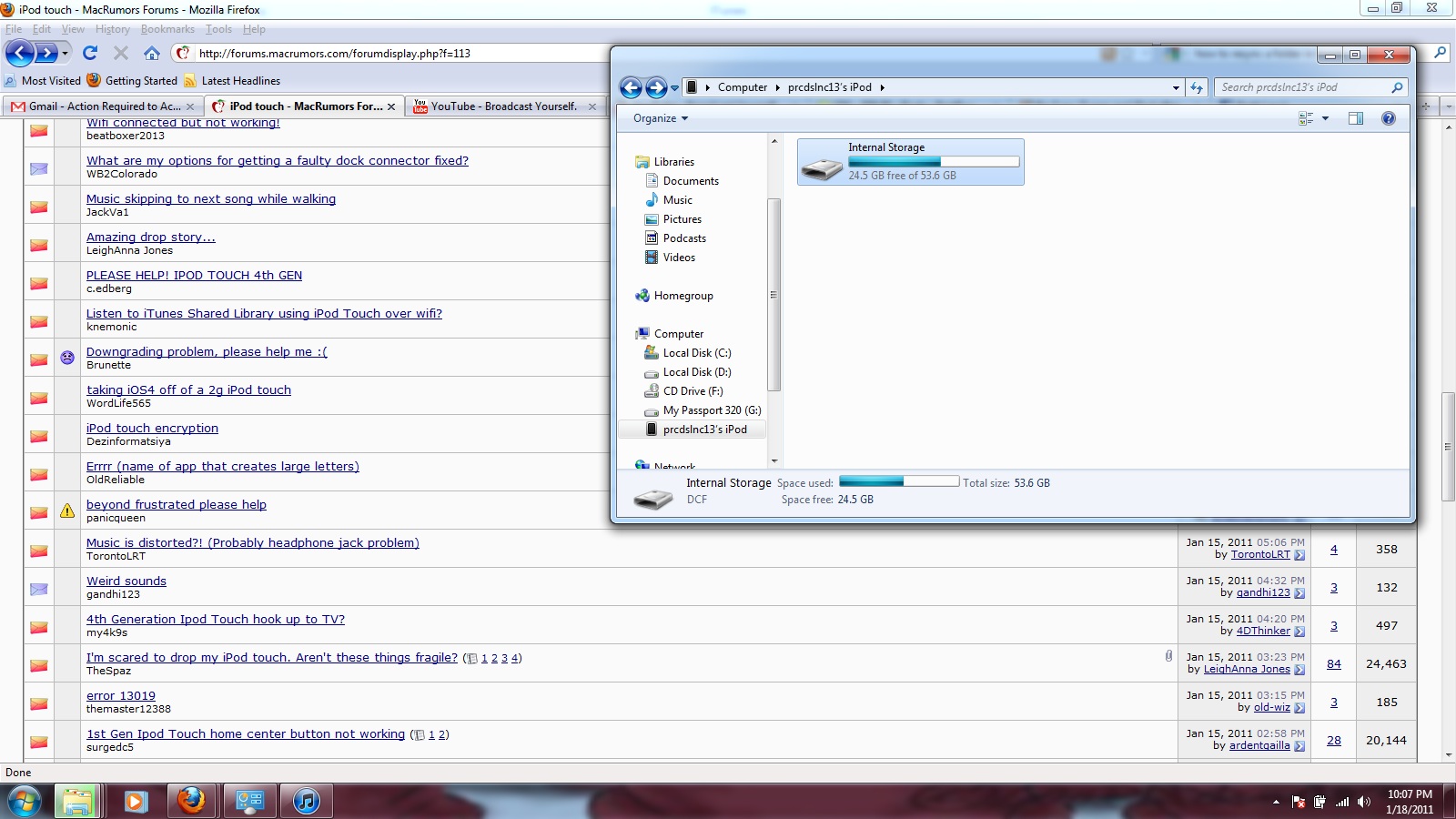Screen dimensions: 1456x819
Task: Open Windows Media Player from taskbar
Action: click(136, 802)
